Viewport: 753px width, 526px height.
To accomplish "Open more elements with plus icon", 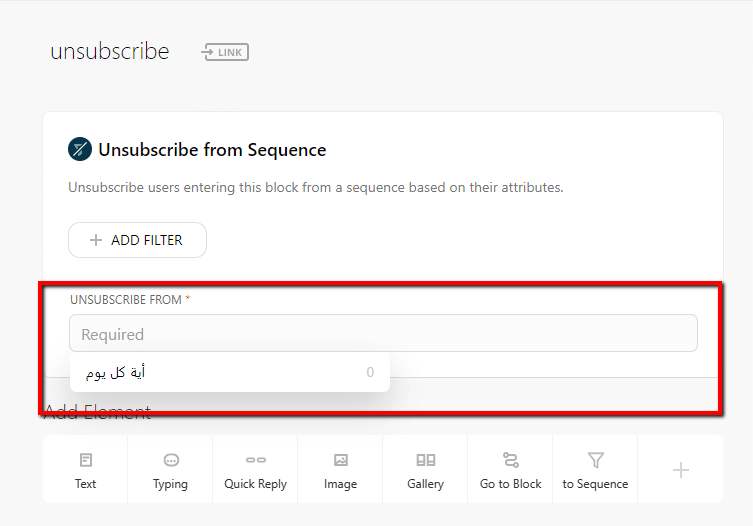I will click(x=680, y=469).
